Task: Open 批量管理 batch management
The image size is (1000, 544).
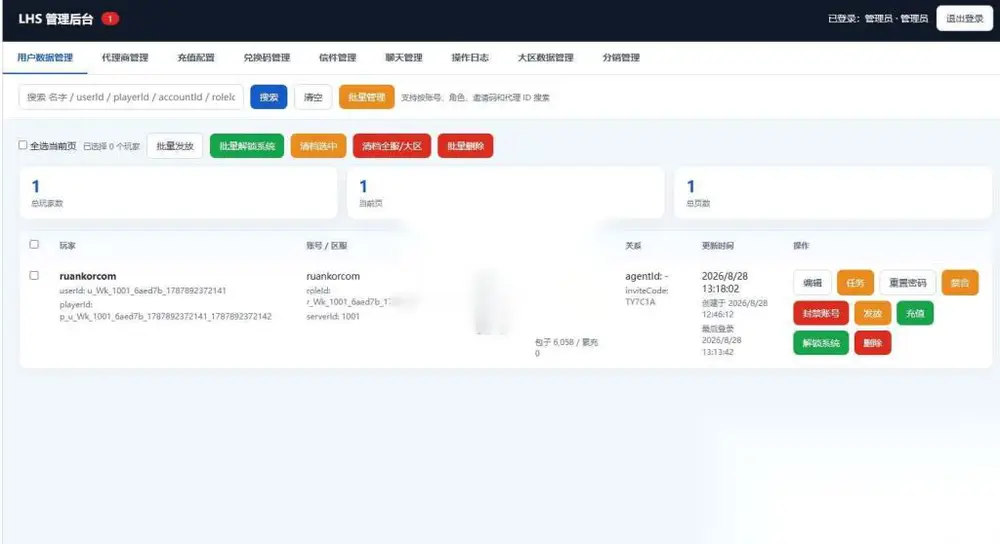Action: 367,97
